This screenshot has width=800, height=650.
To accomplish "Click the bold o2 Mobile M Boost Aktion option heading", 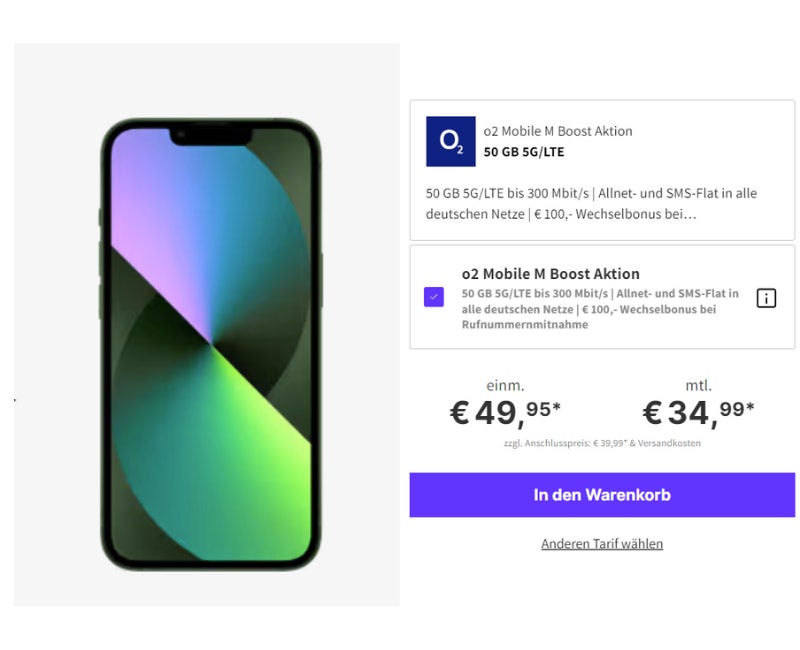I will click(x=551, y=274).
